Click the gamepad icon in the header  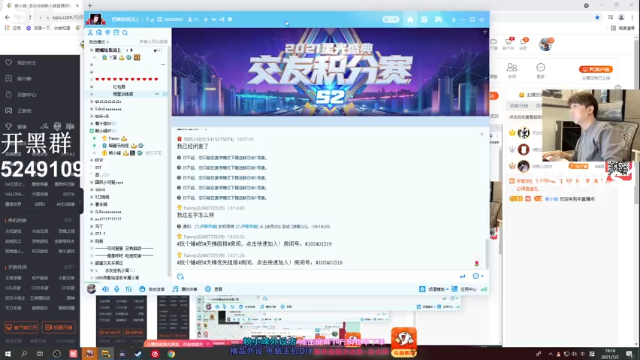click(x=438, y=20)
